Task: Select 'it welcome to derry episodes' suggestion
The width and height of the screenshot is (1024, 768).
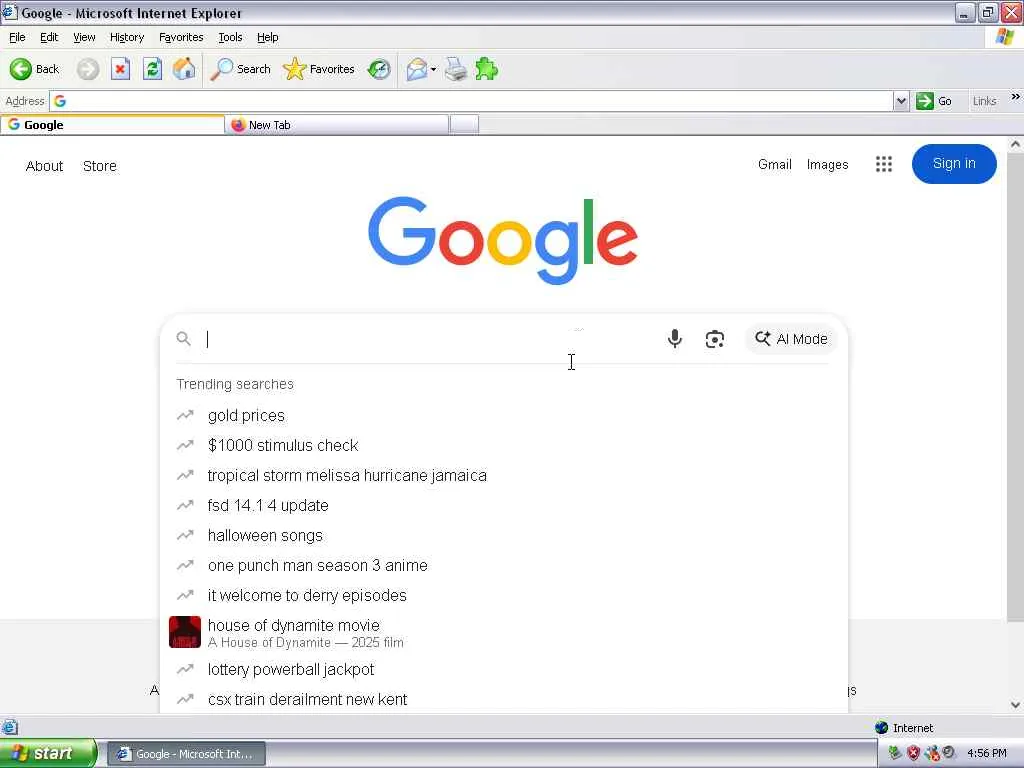Action: tap(504, 596)
